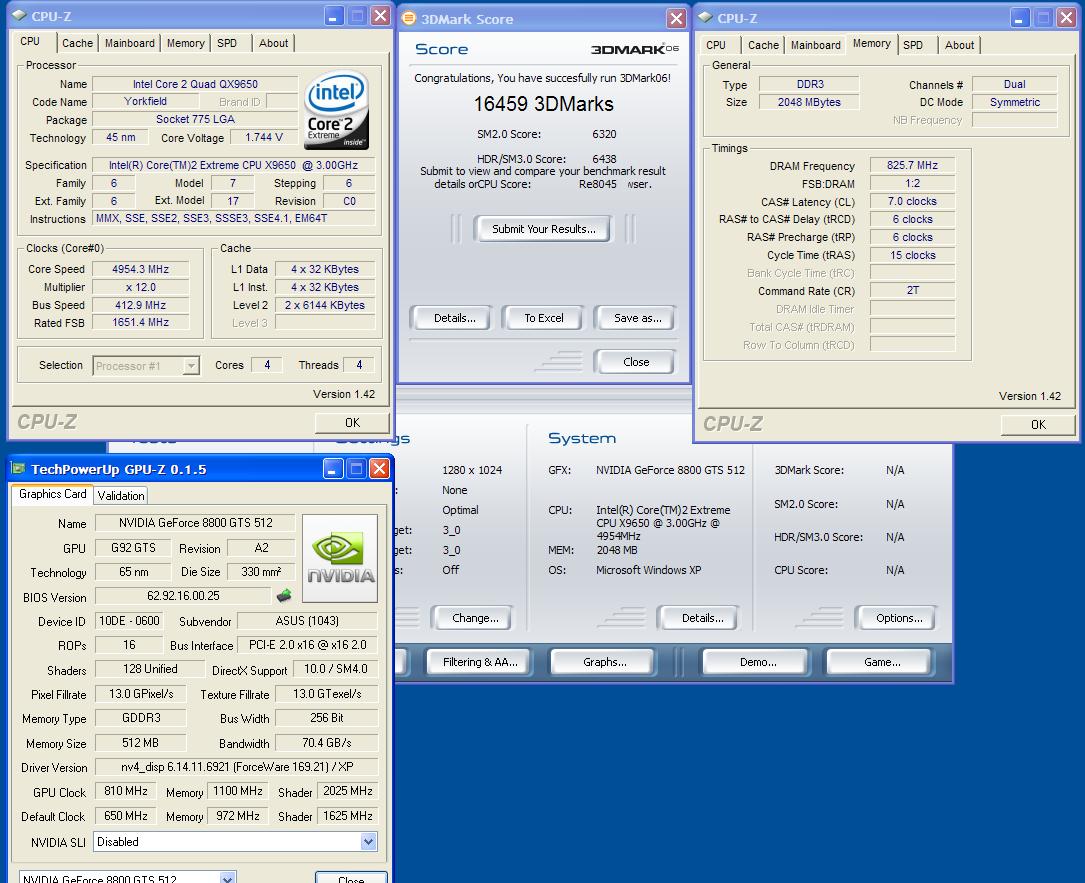Click Save as button in 3DMark Score
This screenshot has height=883, width=1085.
[x=637, y=318]
